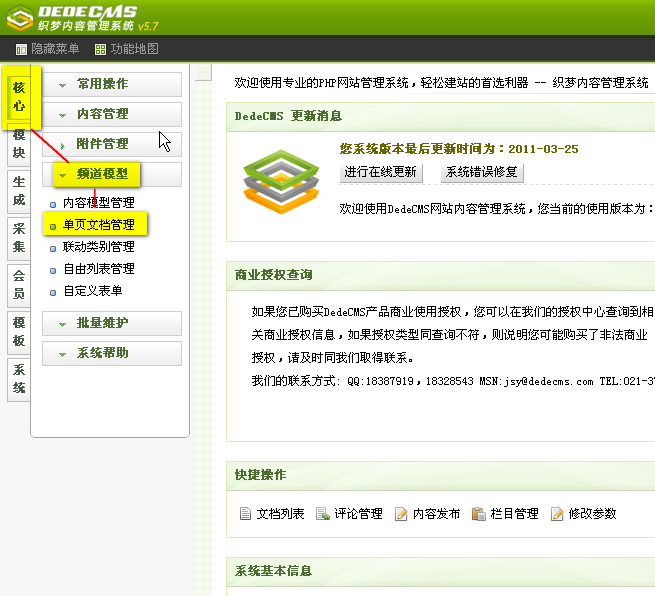The height and width of the screenshot is (596, 655).
Task: Click the bullet icon beside 自由列表管理
Action: coord(53,271)
